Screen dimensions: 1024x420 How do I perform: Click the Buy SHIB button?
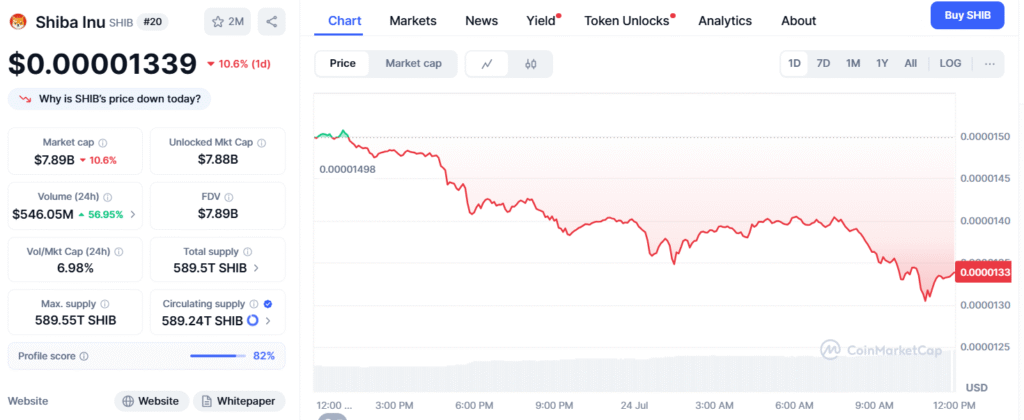click(x=967, y=16)
